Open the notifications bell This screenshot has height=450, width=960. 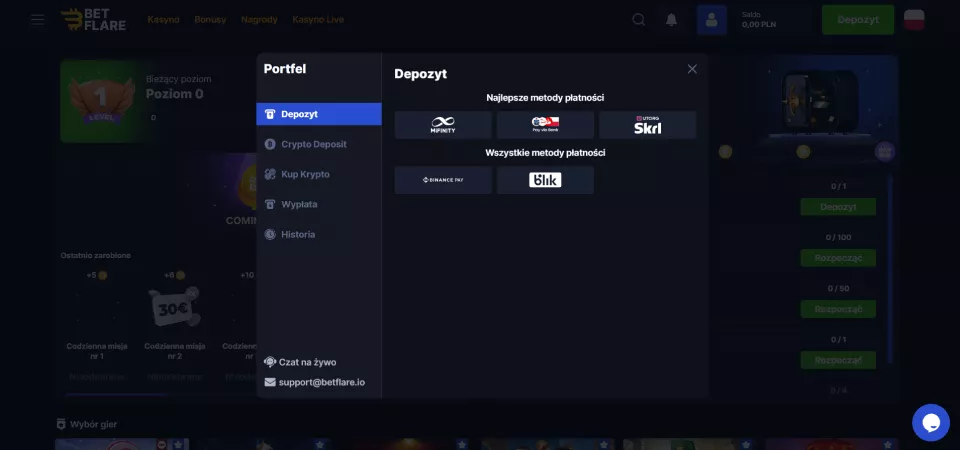(672, 20)
